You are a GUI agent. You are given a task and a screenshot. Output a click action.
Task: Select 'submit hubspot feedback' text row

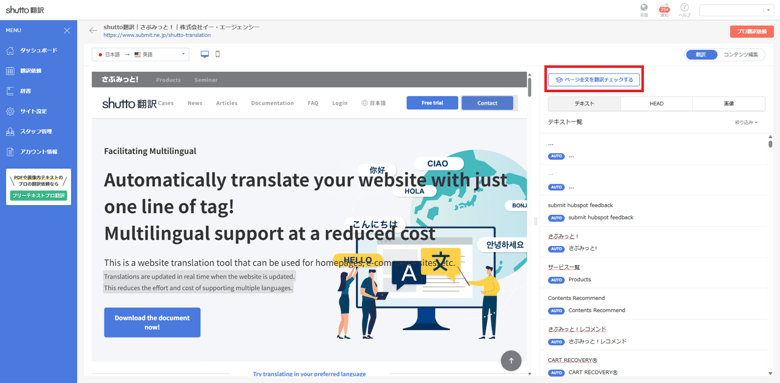(653, 211)
